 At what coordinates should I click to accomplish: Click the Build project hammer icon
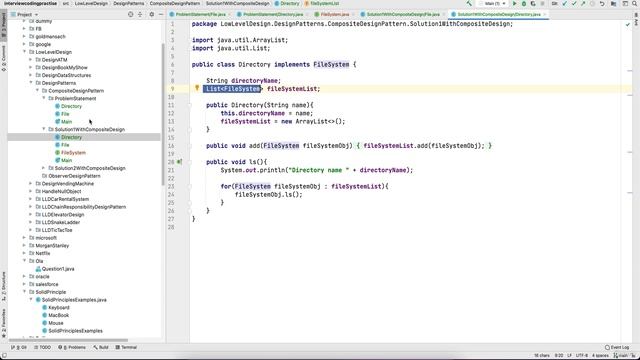pyautogui.click(x=469, y=3)
